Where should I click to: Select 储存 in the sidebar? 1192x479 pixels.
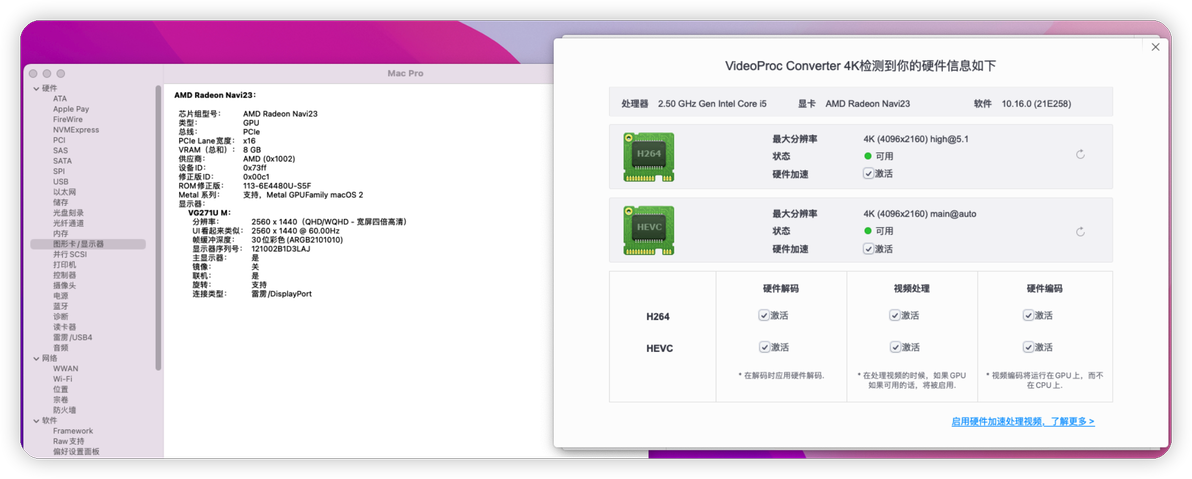[x=60, y=202]
